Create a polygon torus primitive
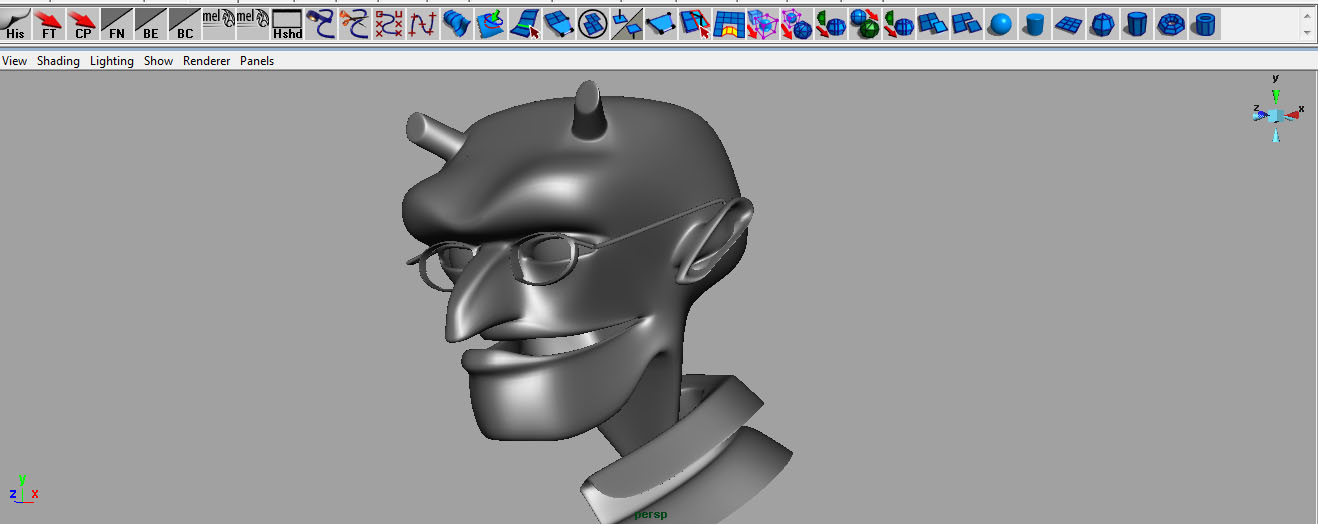The height and width of the screenshot is (524, 1318). (1170, 23)
